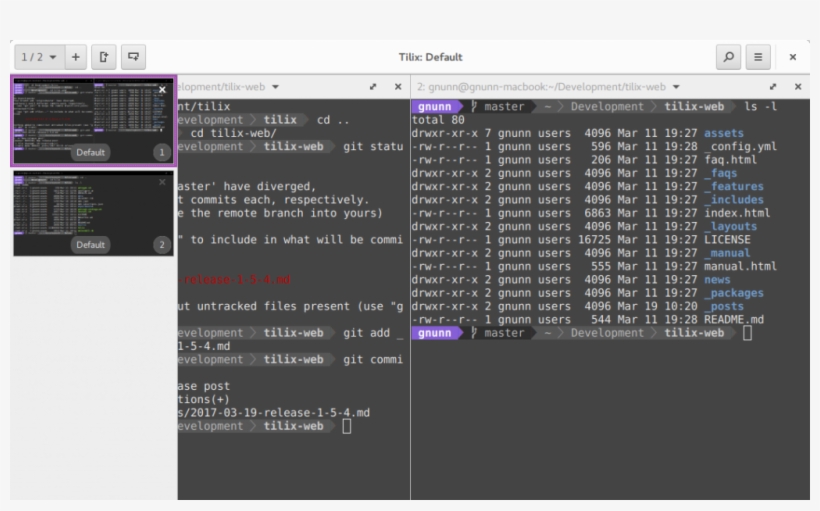Click the '_posts' directory name

click(x=724, y=306)
